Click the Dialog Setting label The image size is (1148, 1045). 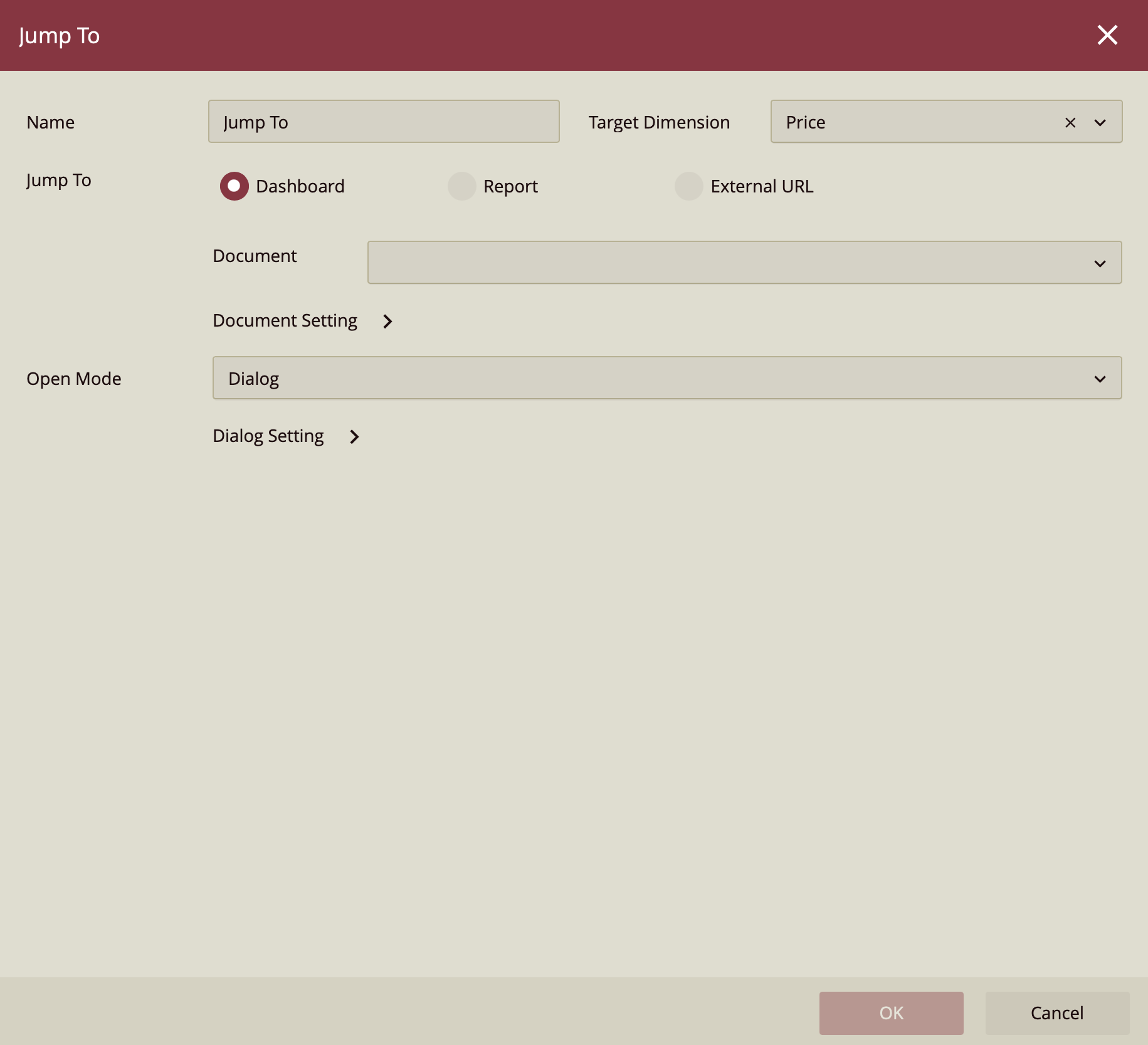268,436
